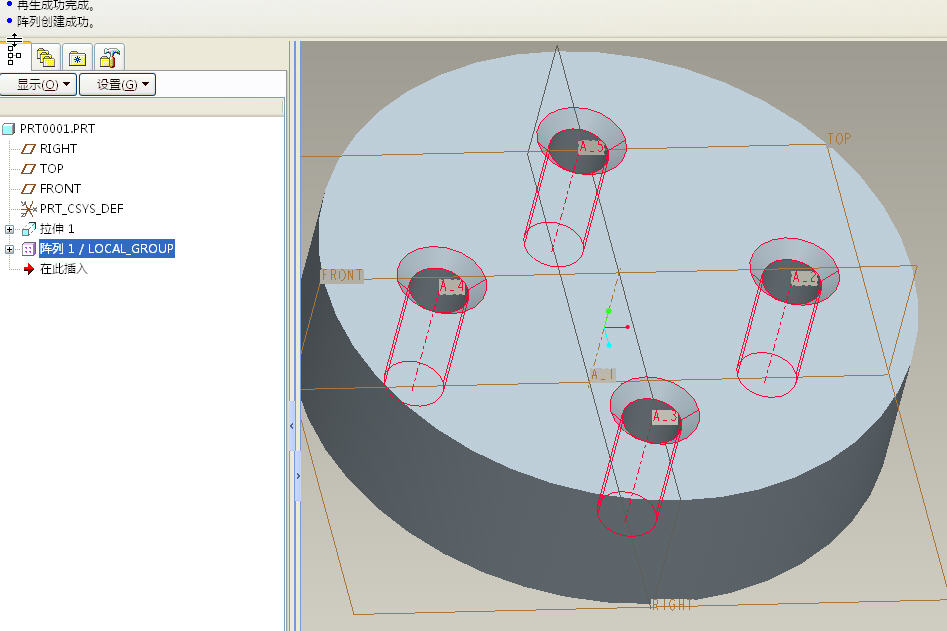Viewport: 947px width, 631px height.
Task: Click the TOP plane label in viewport
Action: pos(839,139)
